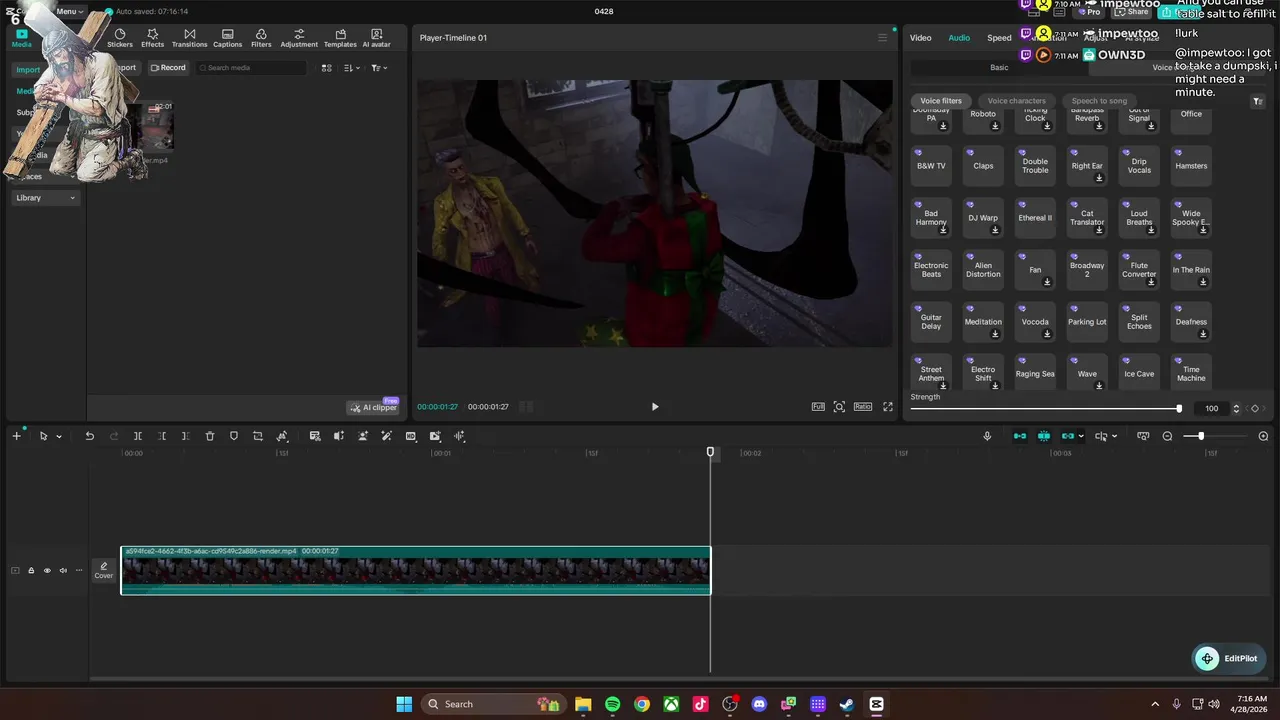Hide the video track with eye icon
The image size is (1280, 720).
pos(47,571)
